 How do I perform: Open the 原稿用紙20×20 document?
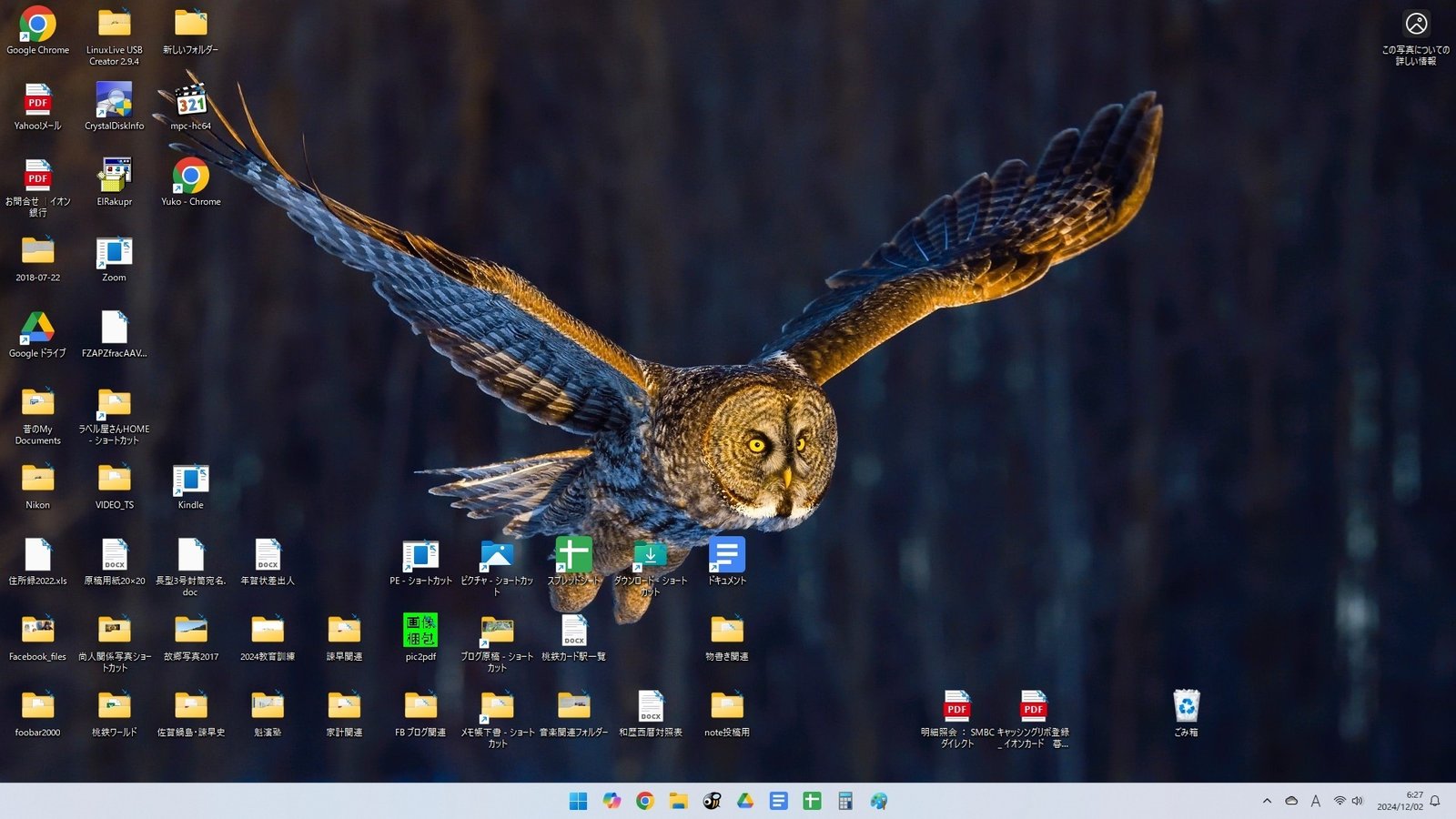(x=114, y=562)
